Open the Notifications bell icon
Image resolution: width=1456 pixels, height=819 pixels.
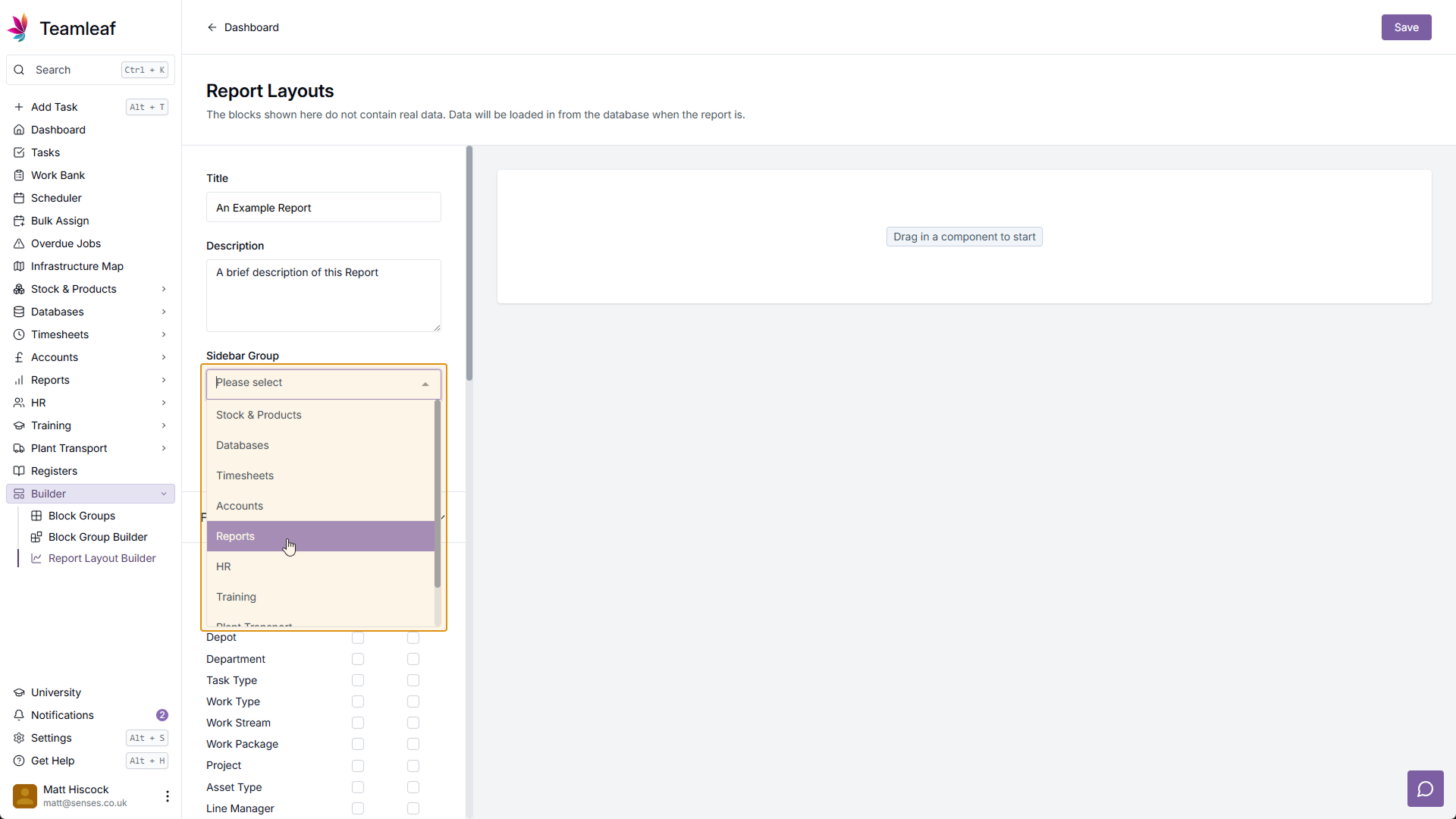(19, 715)
